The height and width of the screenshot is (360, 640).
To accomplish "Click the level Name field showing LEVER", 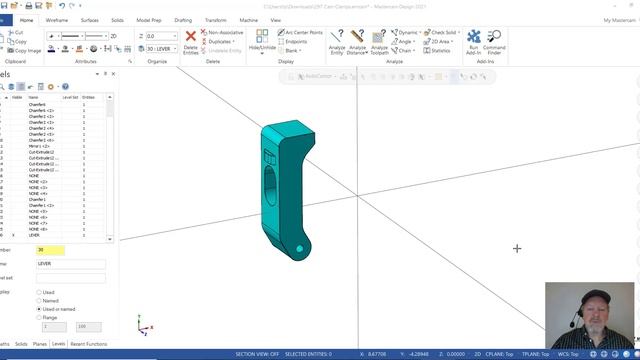I will click(71, 264).
